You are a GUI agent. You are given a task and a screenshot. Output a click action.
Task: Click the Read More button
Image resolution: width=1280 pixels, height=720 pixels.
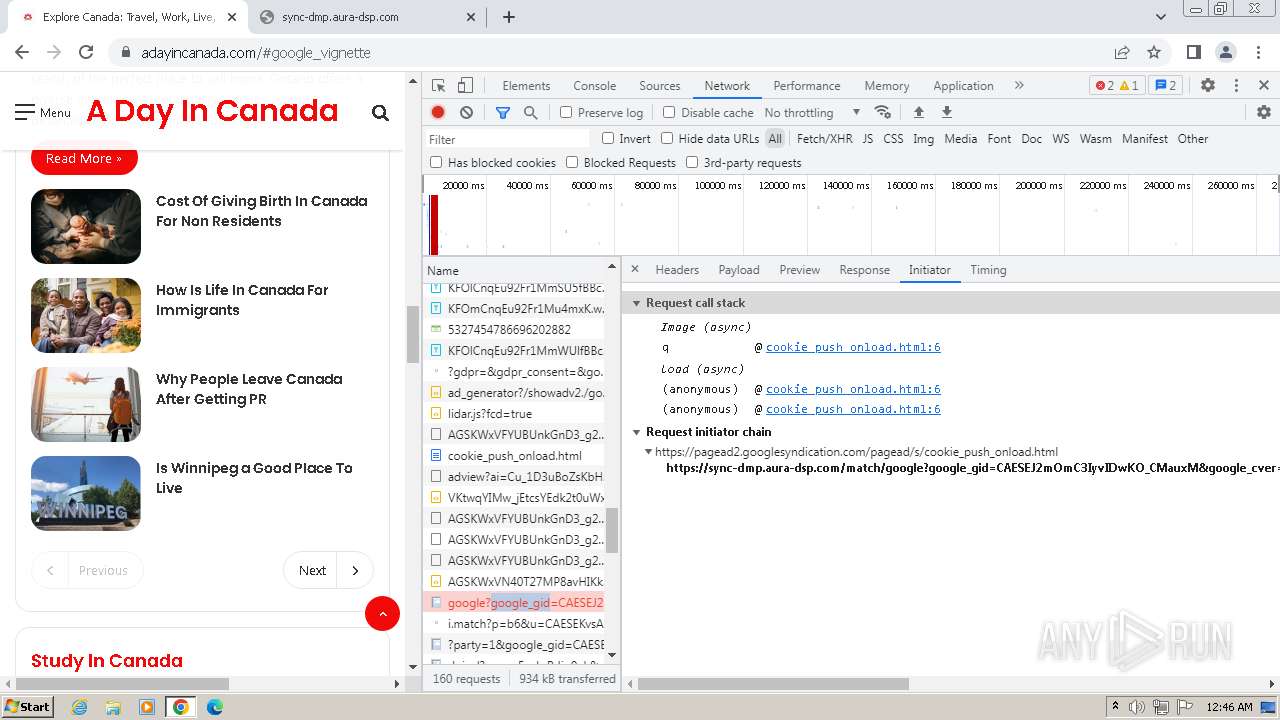click(x=84, y=158)
